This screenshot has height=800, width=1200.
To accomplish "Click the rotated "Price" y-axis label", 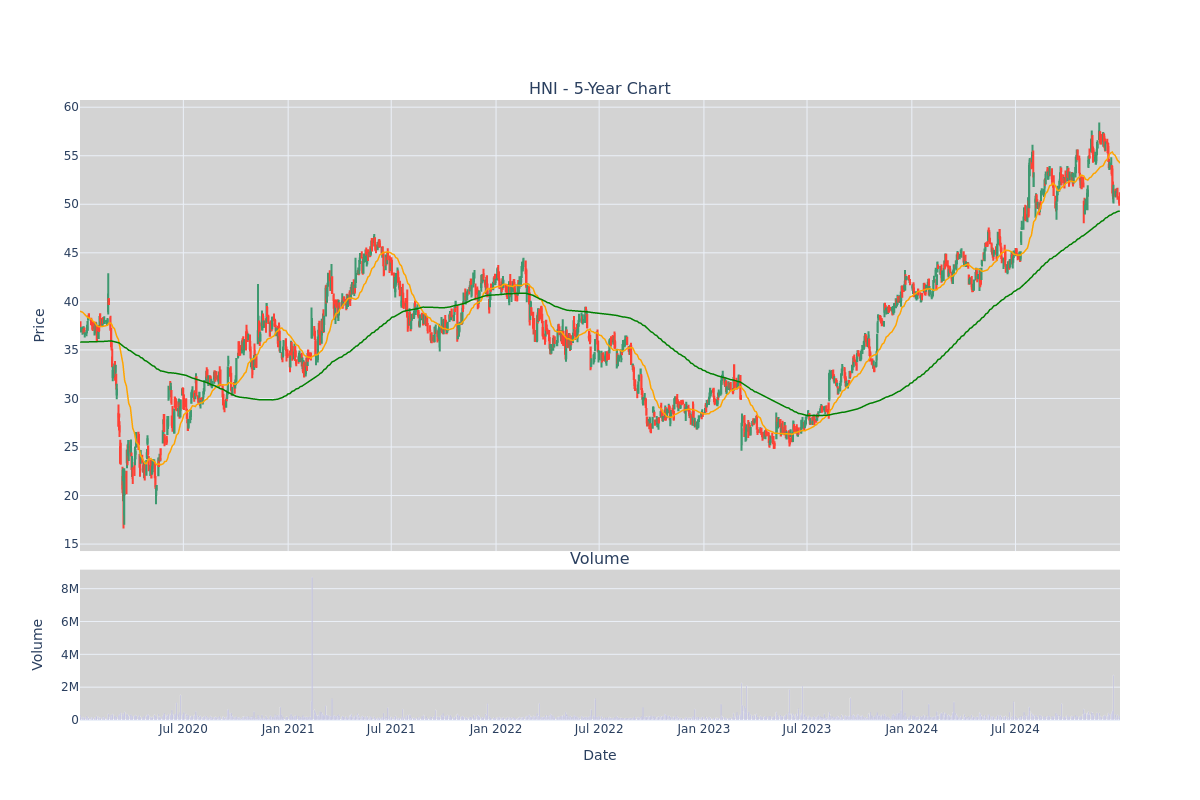I will tap(40, 325).
